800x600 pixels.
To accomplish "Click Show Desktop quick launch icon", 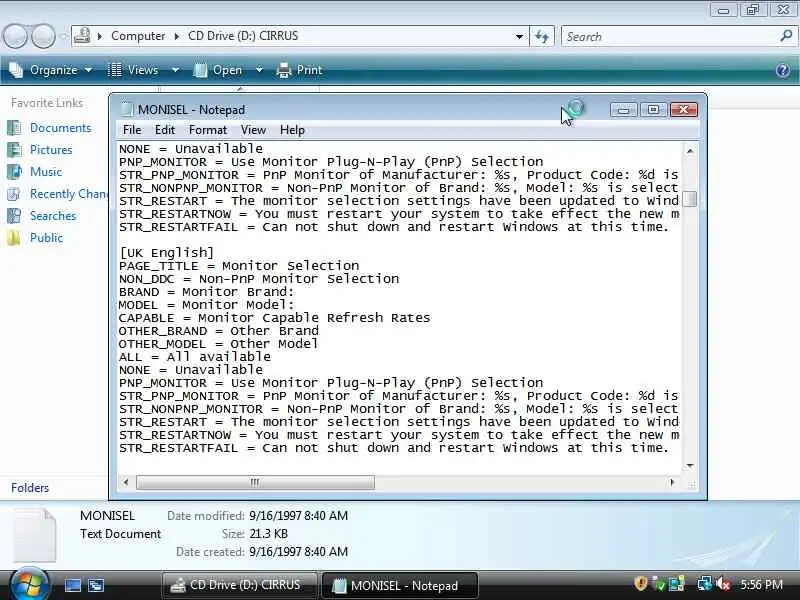I will [x=72, y=585].
